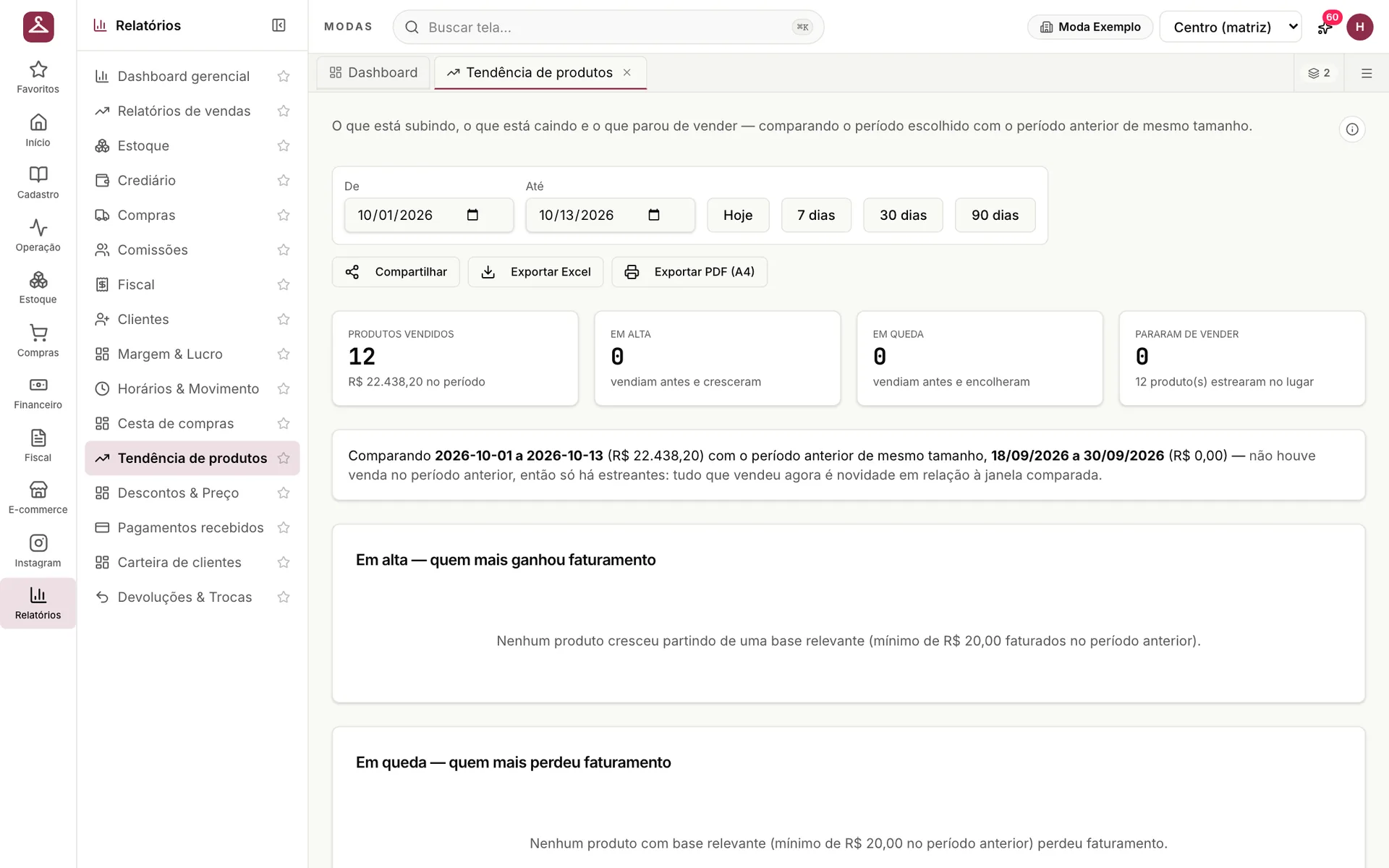Toggle favorite star for Devoluções & Trocas

pos(284,597)
